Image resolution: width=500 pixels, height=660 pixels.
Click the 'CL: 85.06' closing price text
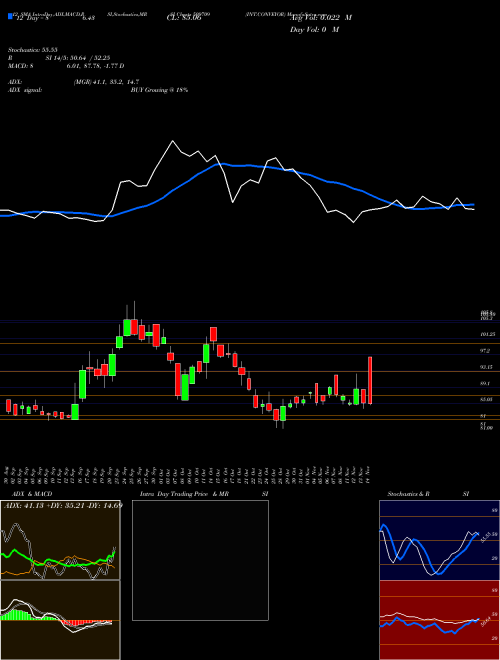(x=184, y=18)
